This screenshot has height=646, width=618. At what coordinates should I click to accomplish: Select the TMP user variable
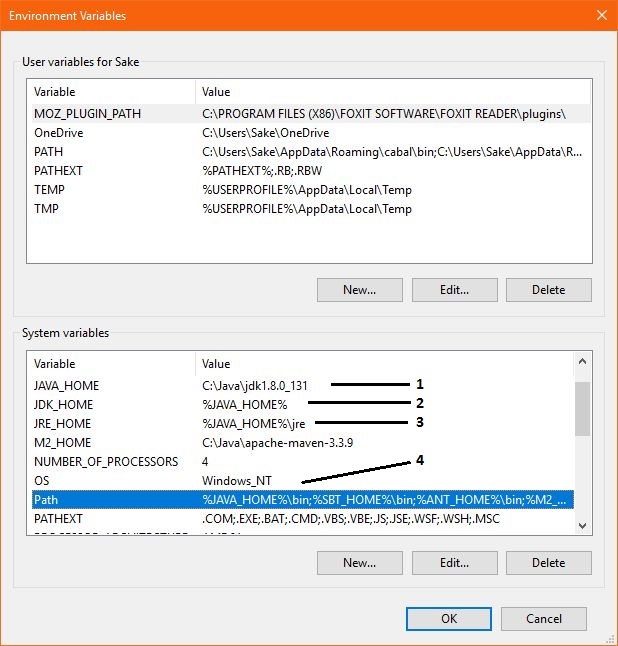pyautogui.click(x=311, y=208)
